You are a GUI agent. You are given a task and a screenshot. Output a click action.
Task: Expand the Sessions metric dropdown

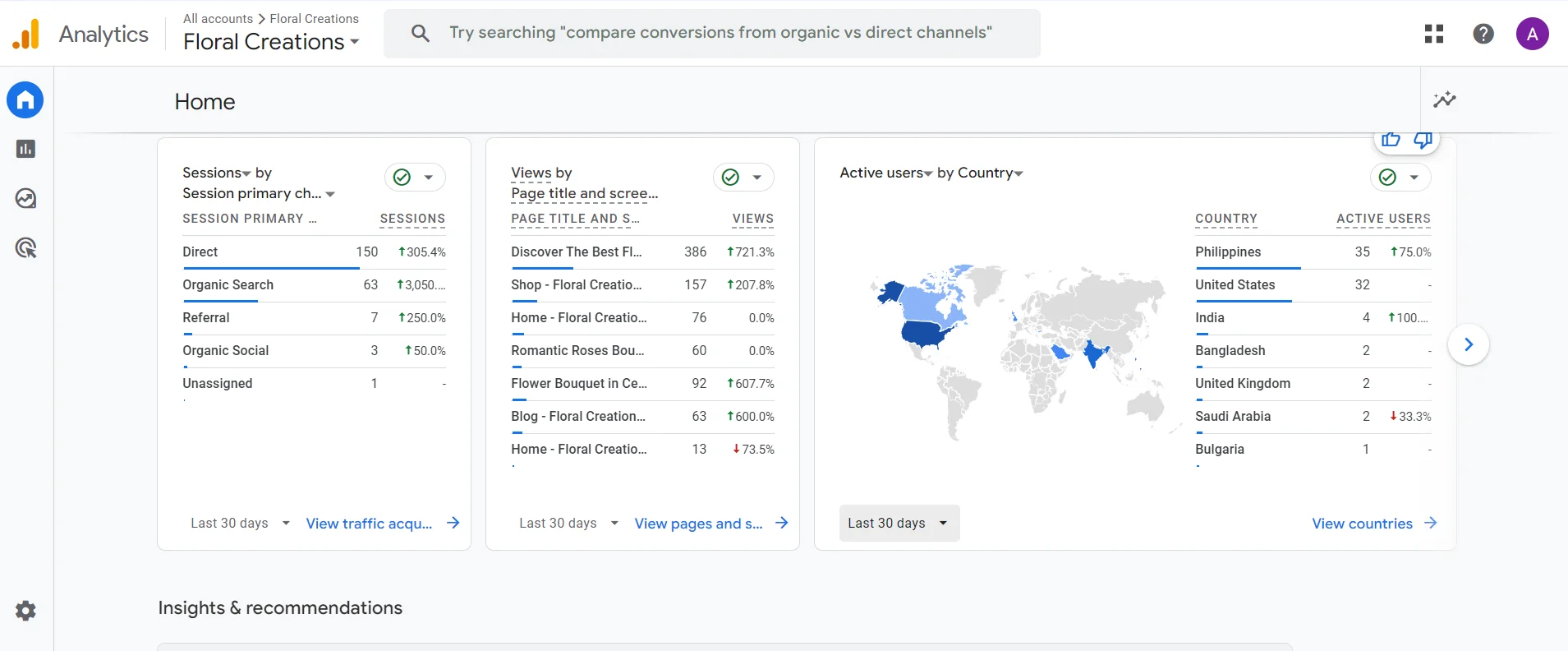[246, 173]
